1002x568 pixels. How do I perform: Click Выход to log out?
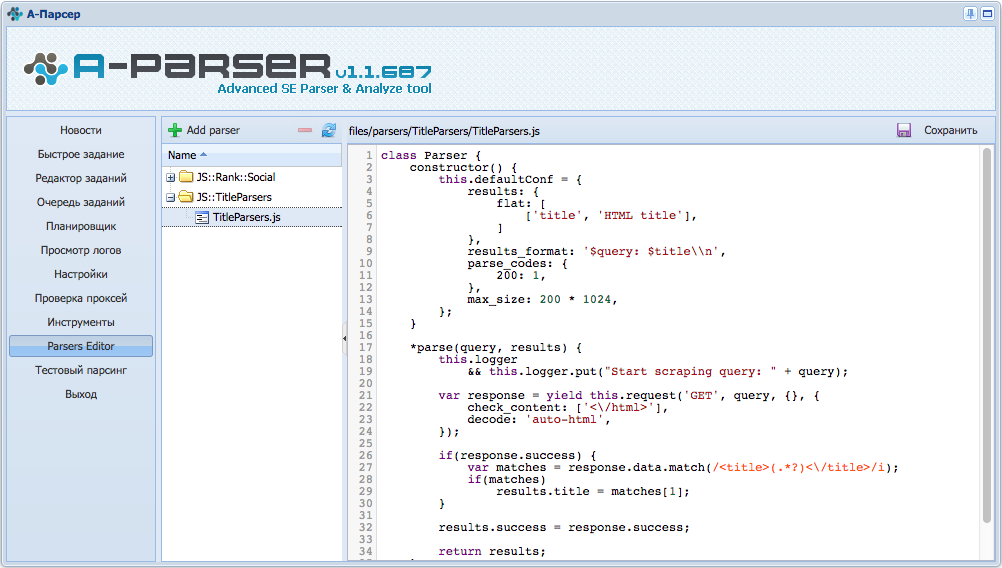coord(81,394)
